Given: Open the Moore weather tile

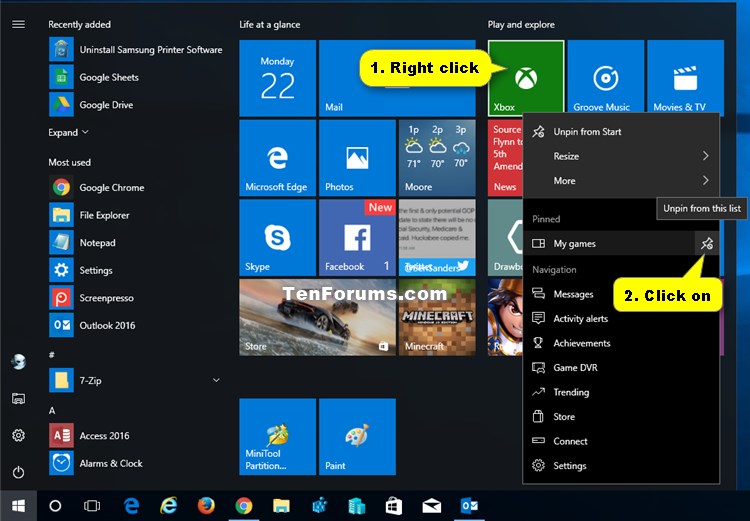Looking at the screenshot, I should coord(437,158).
